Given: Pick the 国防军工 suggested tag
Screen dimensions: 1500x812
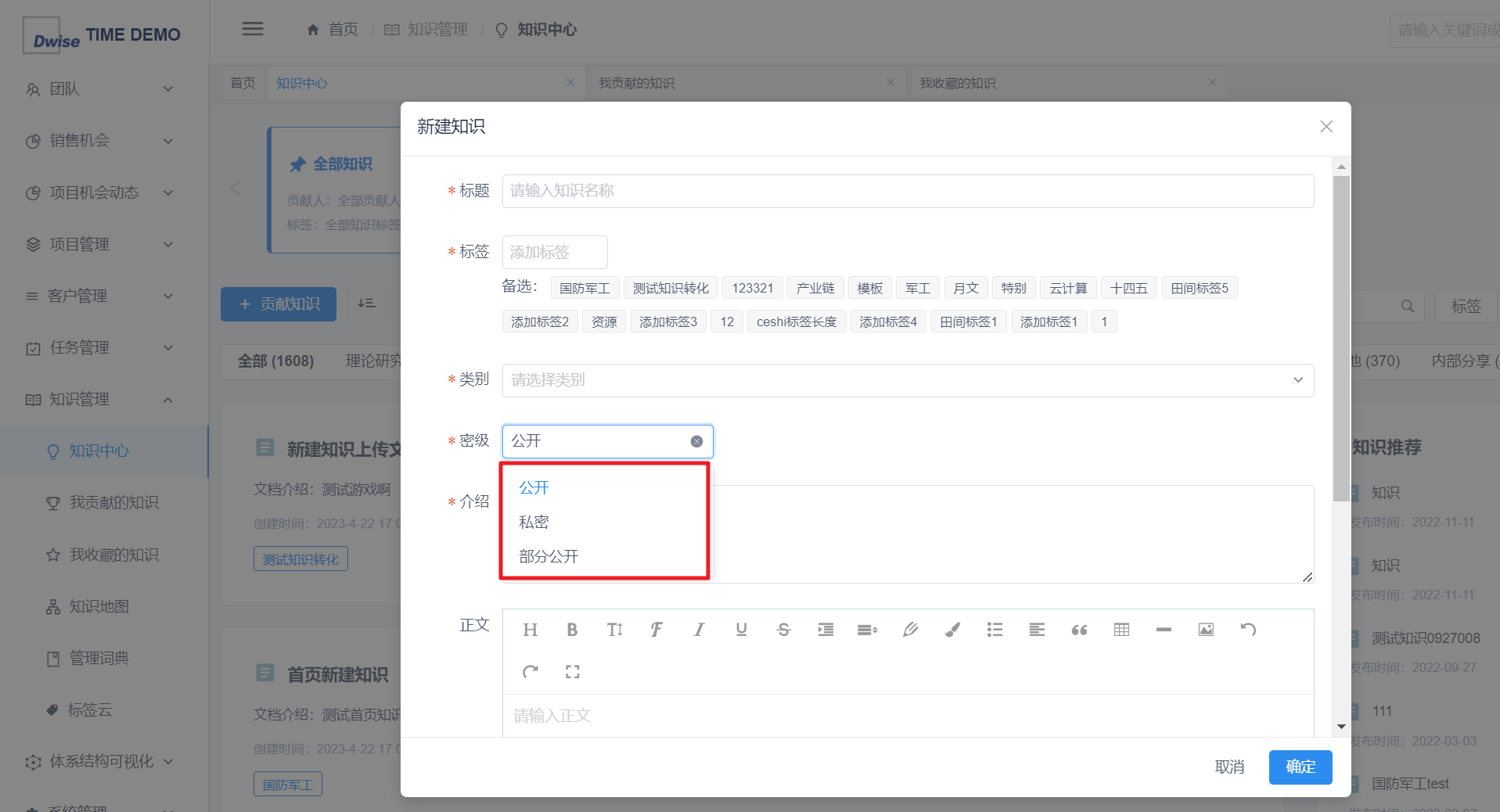Looking at the screenshot, I should (x=585, y=288).
